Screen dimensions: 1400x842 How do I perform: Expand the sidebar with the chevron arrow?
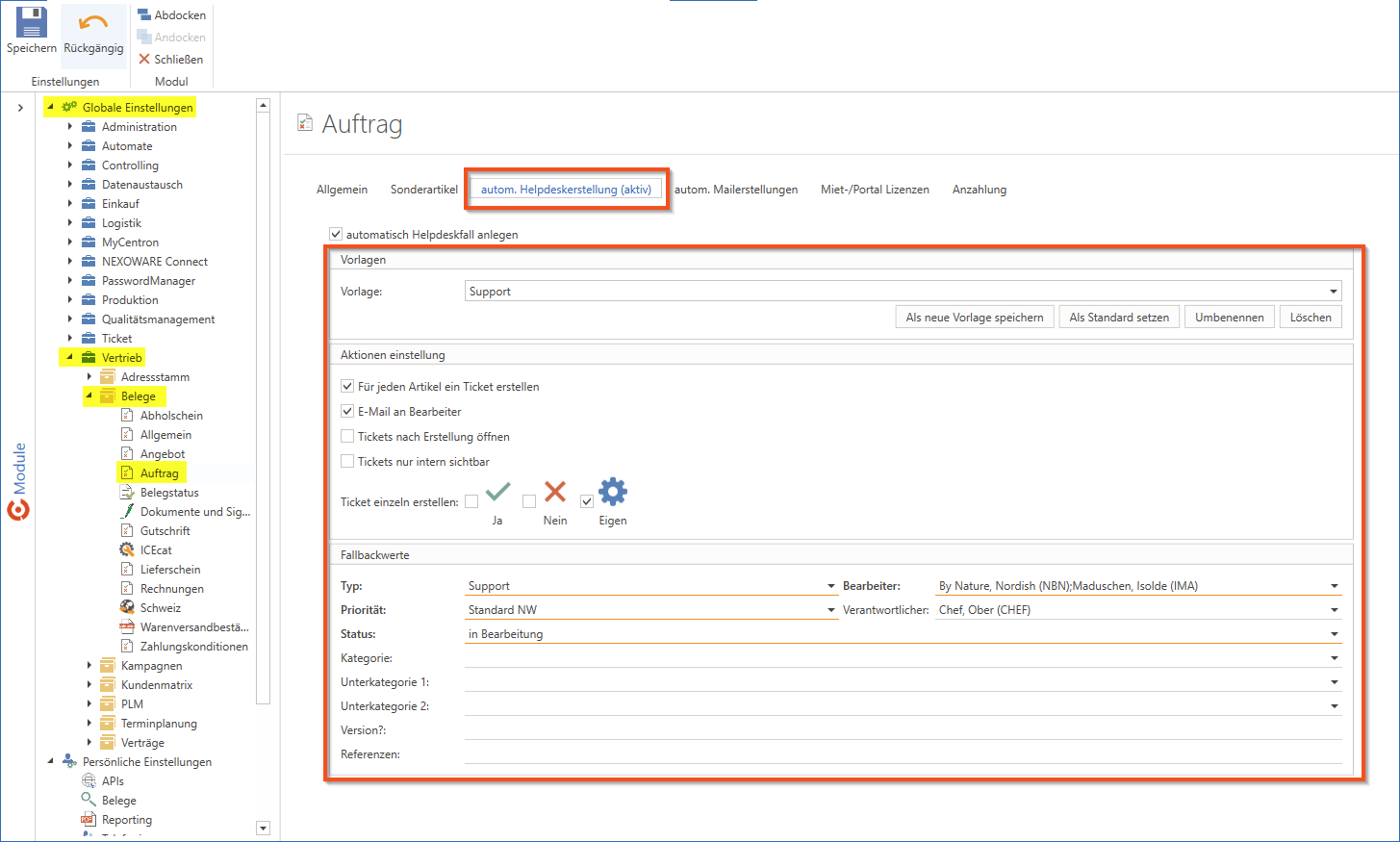(20, 107)
